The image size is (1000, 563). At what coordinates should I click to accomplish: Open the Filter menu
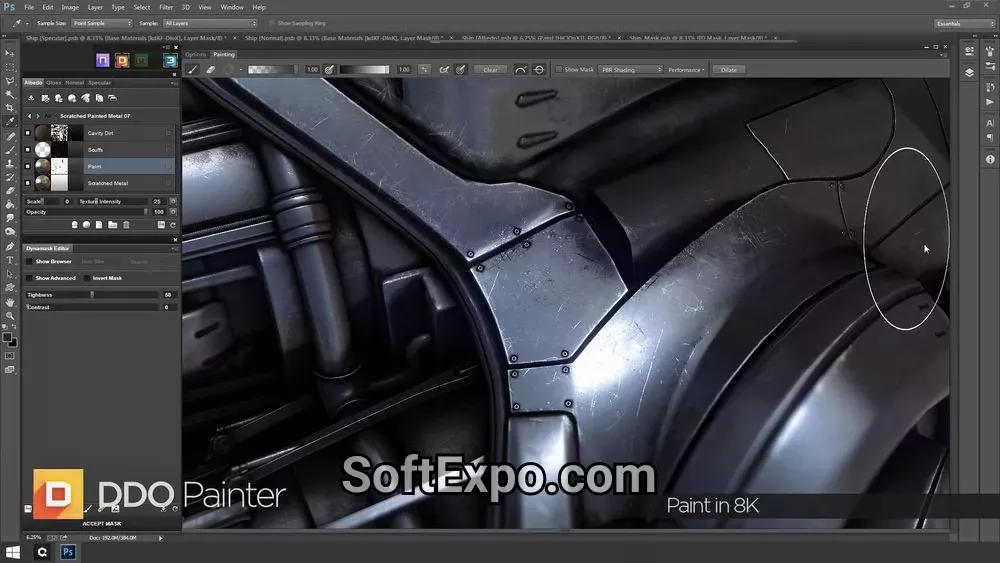166,7
